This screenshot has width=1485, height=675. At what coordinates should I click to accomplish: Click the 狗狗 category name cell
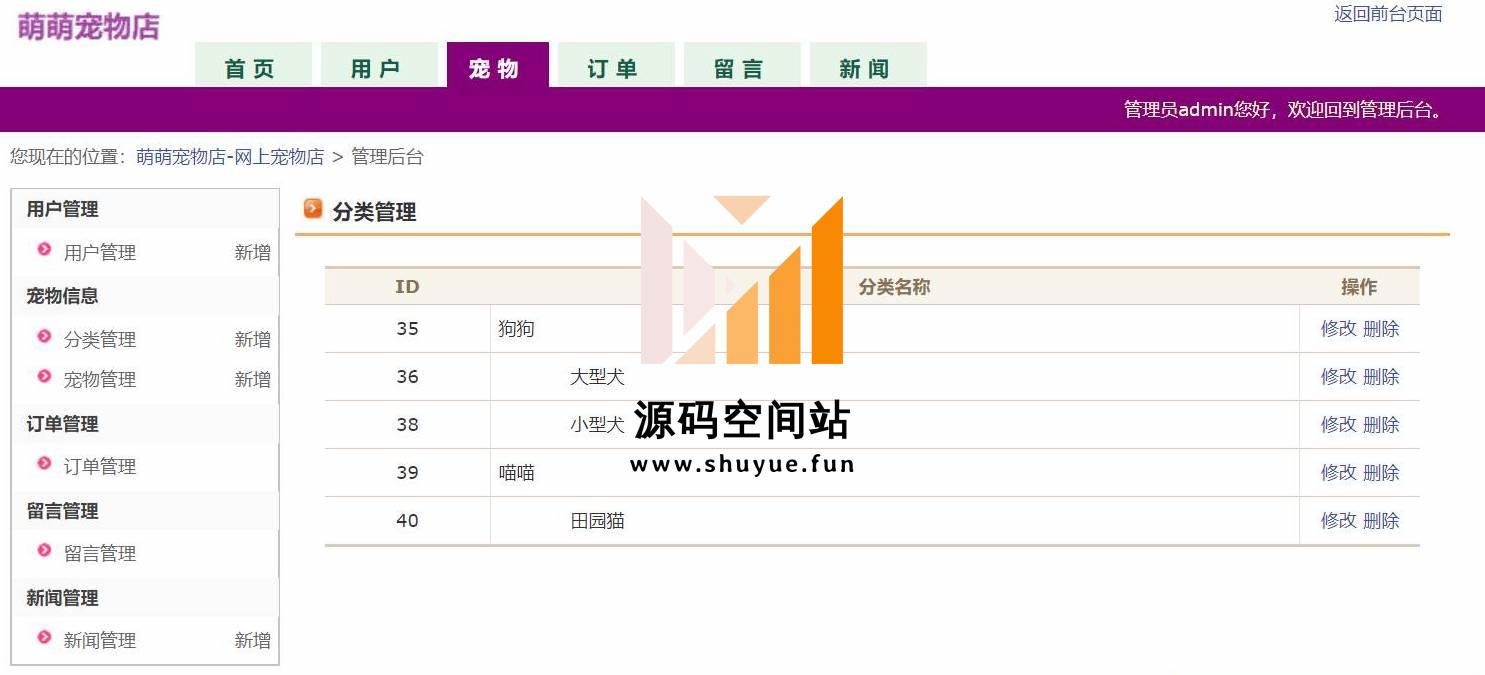[894, 329]
